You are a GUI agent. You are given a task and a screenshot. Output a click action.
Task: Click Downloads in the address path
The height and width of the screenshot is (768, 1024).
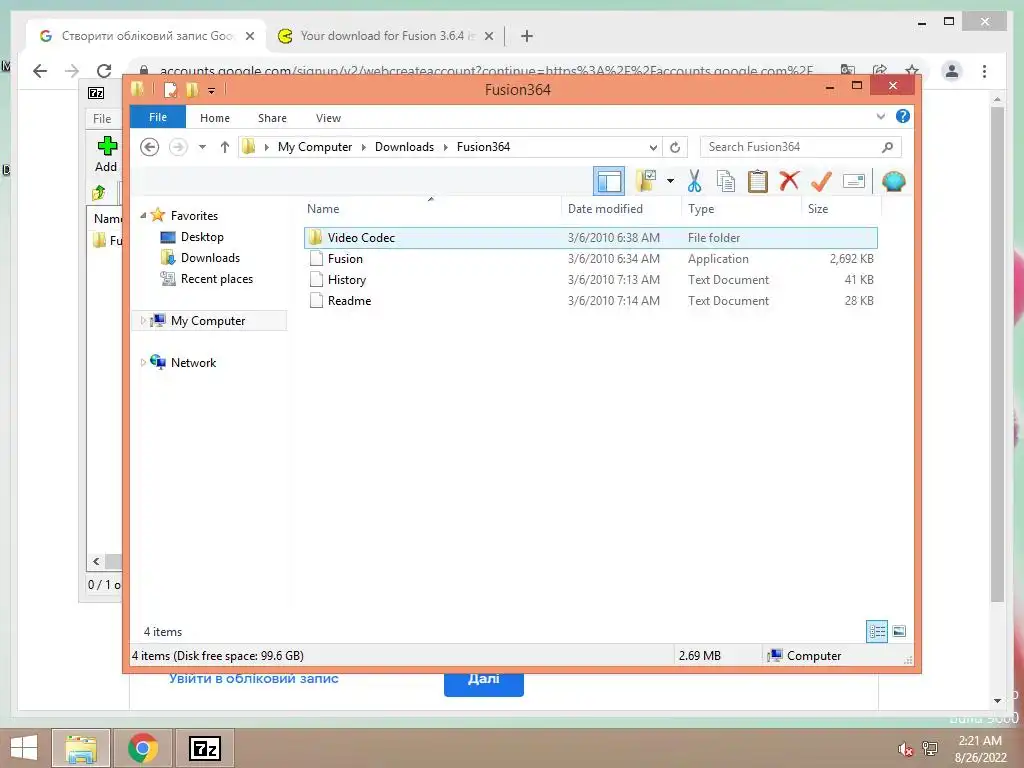pyautogui.click(x=404, y=147)
